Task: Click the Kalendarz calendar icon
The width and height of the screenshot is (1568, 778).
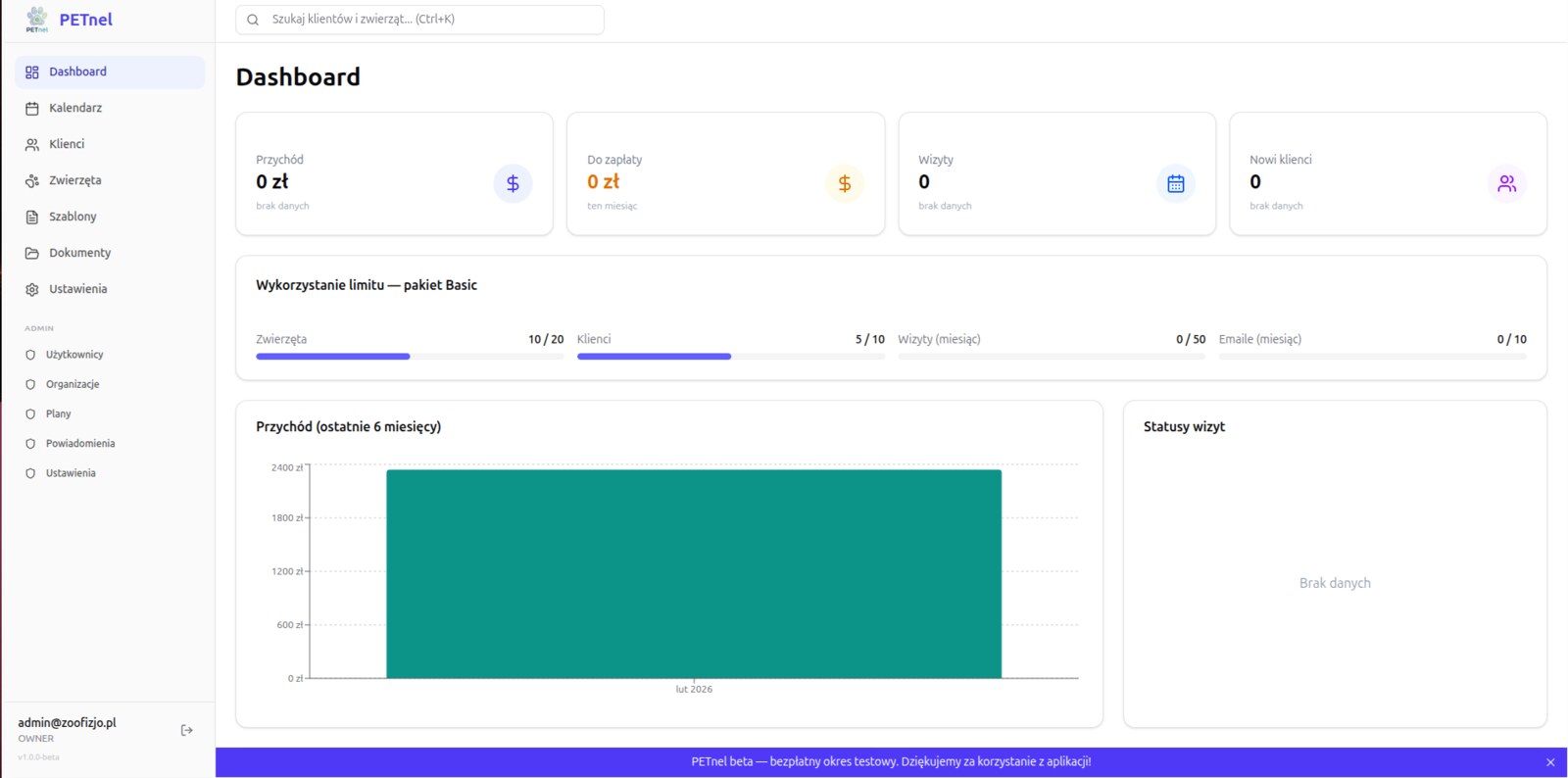Action: point(32,109)
